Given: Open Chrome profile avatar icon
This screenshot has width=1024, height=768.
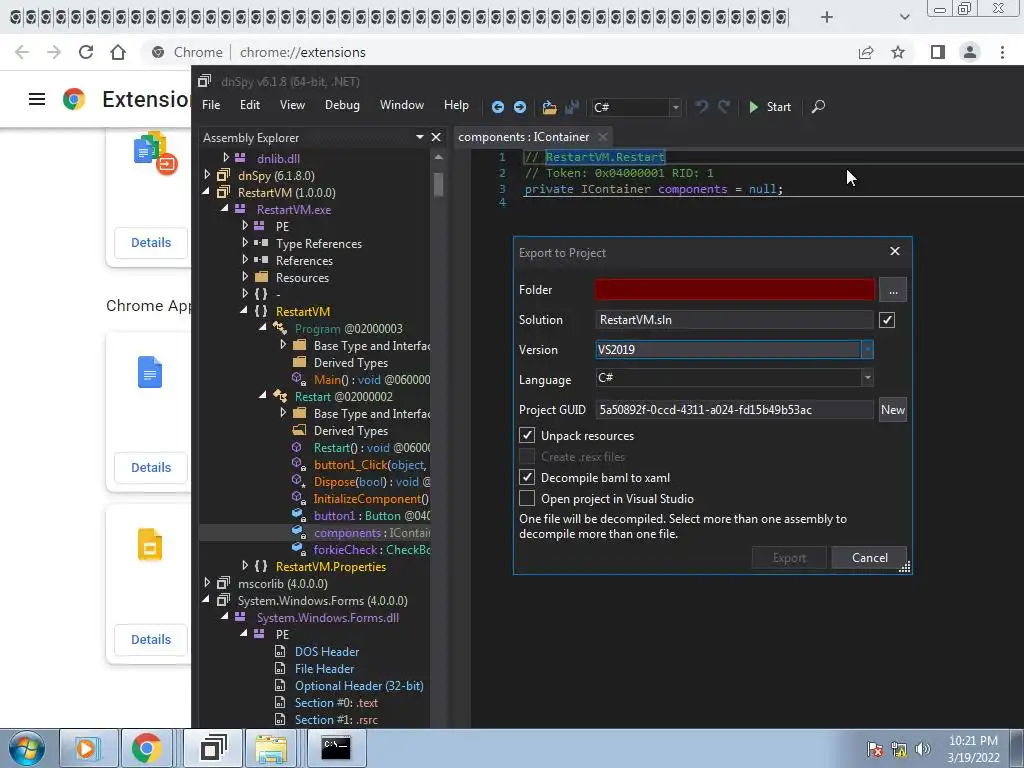Looking at the screenshot, I should [970, 52].
